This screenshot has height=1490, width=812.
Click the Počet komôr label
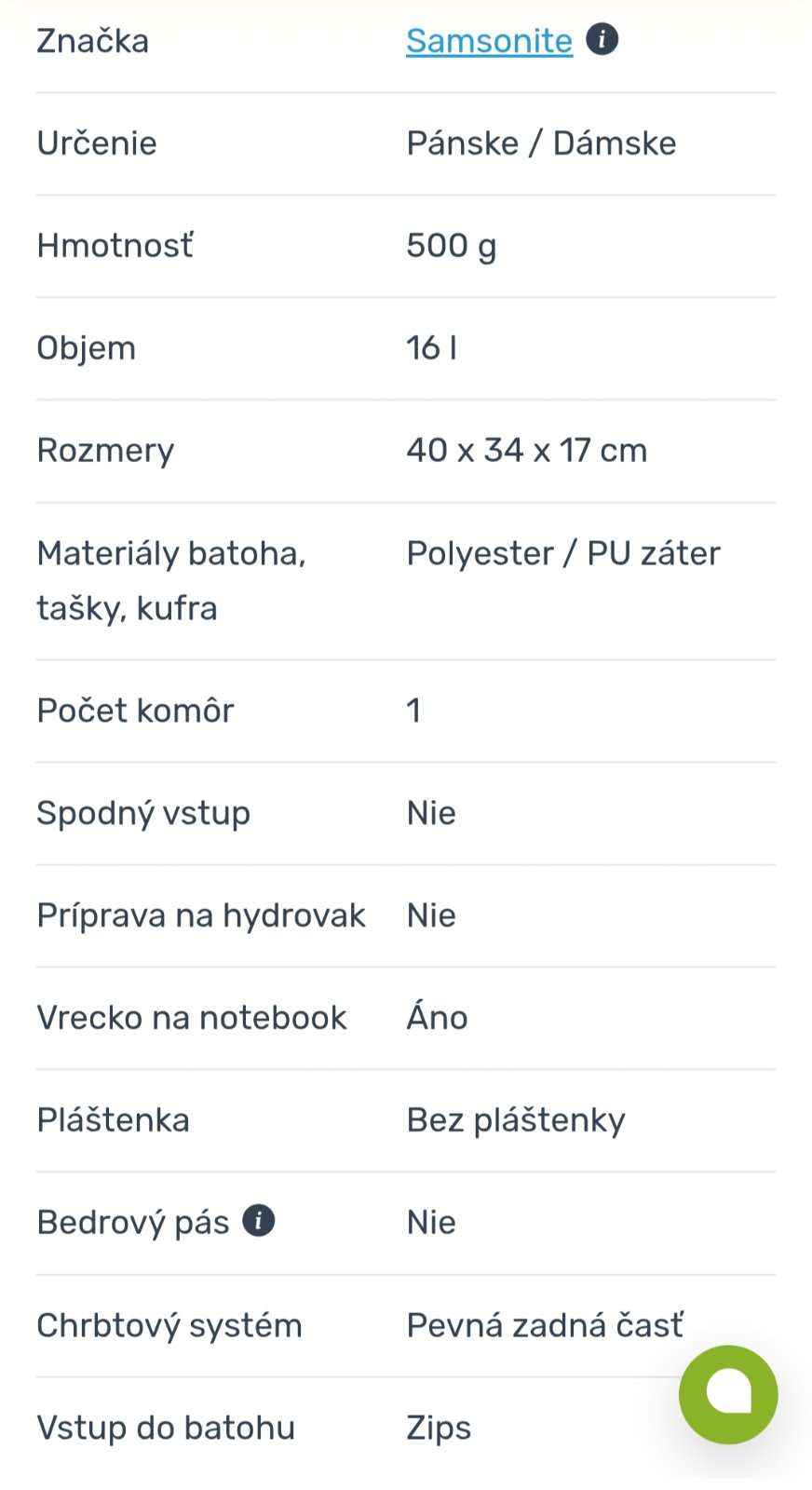tap(135, 711)
